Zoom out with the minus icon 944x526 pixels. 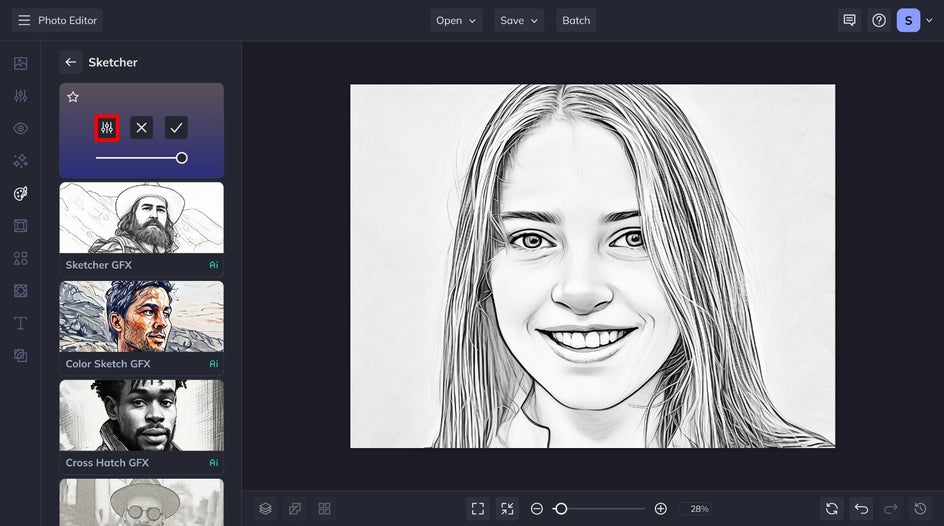coord(537,509)
